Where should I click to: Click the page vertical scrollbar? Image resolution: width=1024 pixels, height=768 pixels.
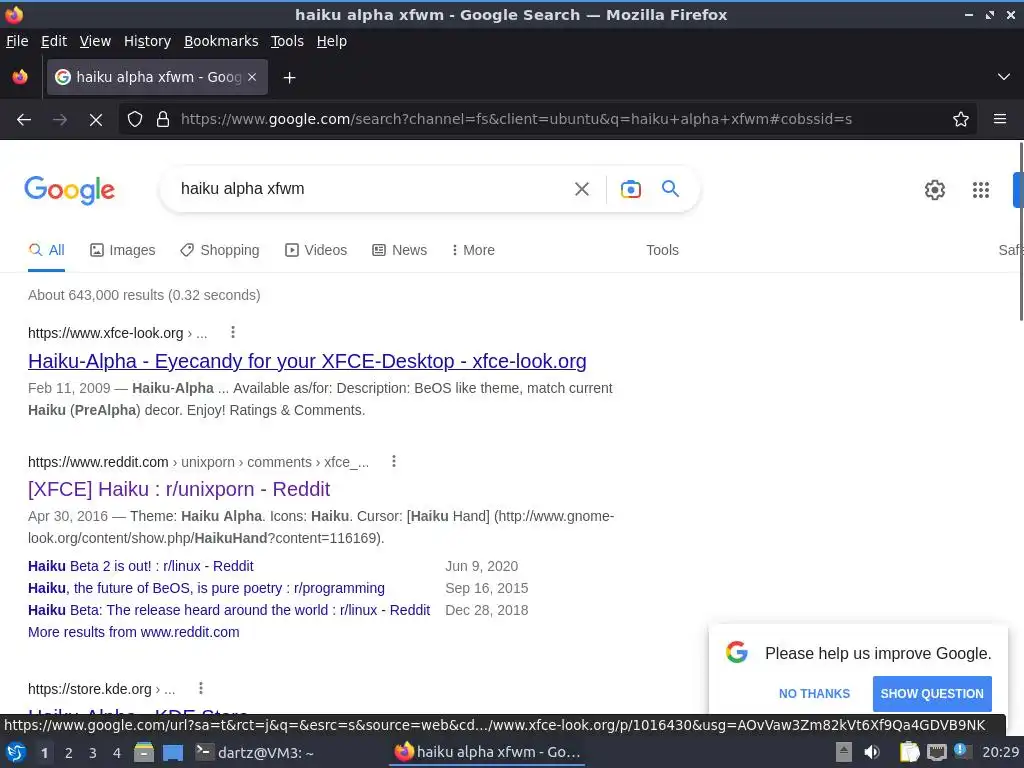click(x=1020, y=232)
